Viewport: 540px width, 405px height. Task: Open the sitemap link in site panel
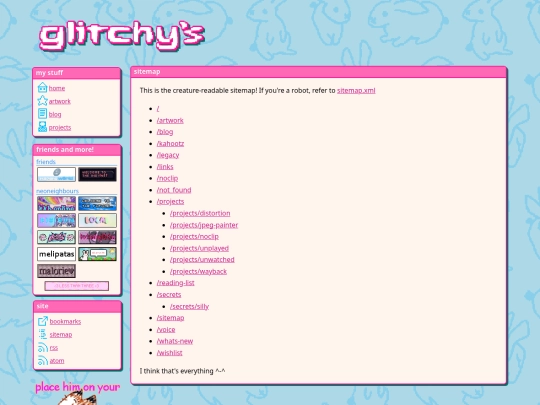coord(61,334)
